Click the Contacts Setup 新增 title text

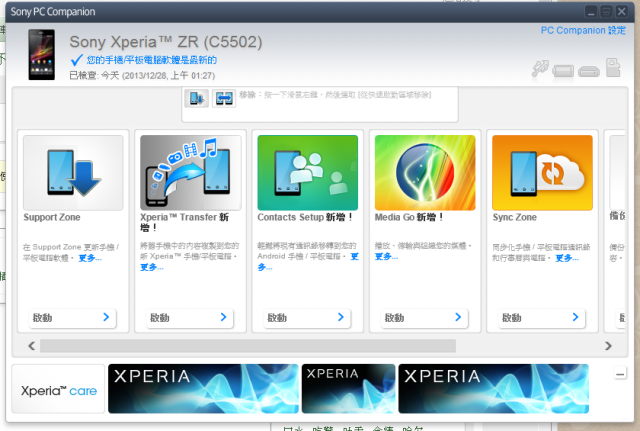coord(304,218)
